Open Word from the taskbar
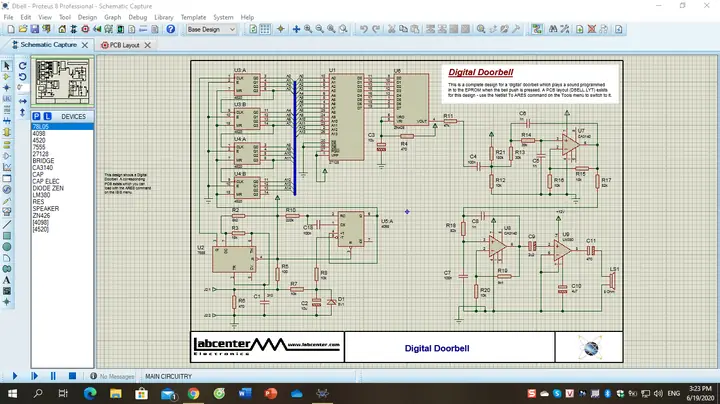The image size is (720, 404). pos(245,393)
